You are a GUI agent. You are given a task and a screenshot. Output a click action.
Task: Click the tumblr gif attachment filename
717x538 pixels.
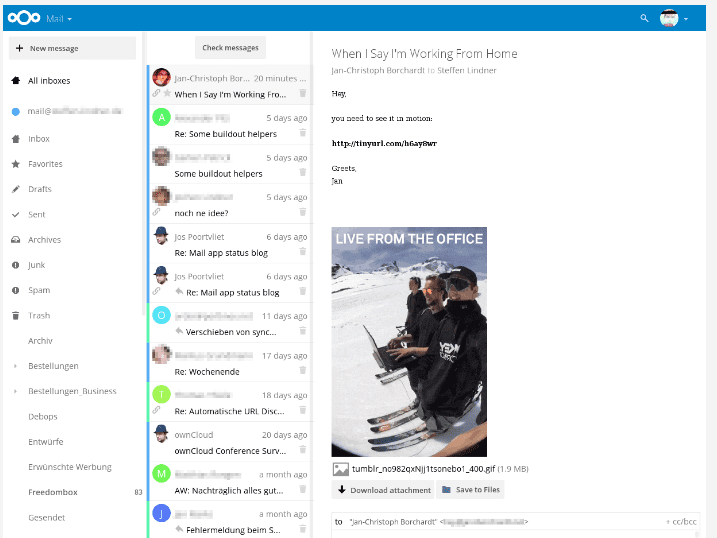[x=423, y=469]
